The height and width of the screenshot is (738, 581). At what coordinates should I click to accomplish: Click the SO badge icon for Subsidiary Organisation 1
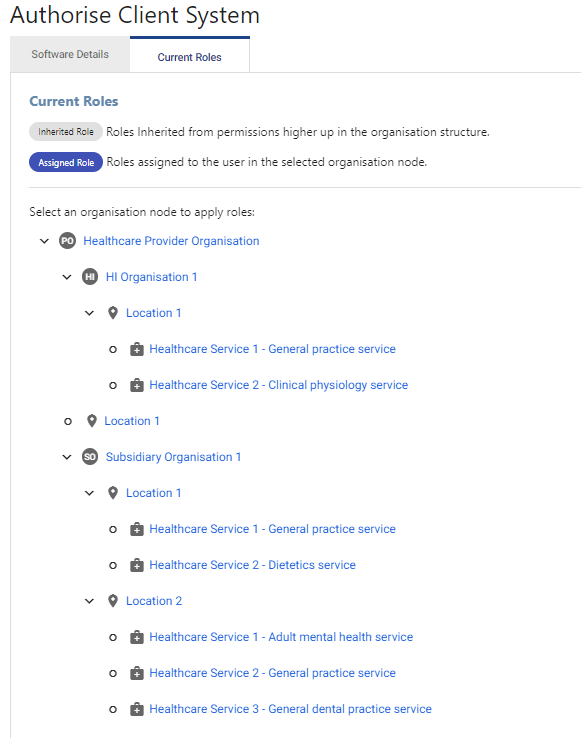click(x=90, y=457)
